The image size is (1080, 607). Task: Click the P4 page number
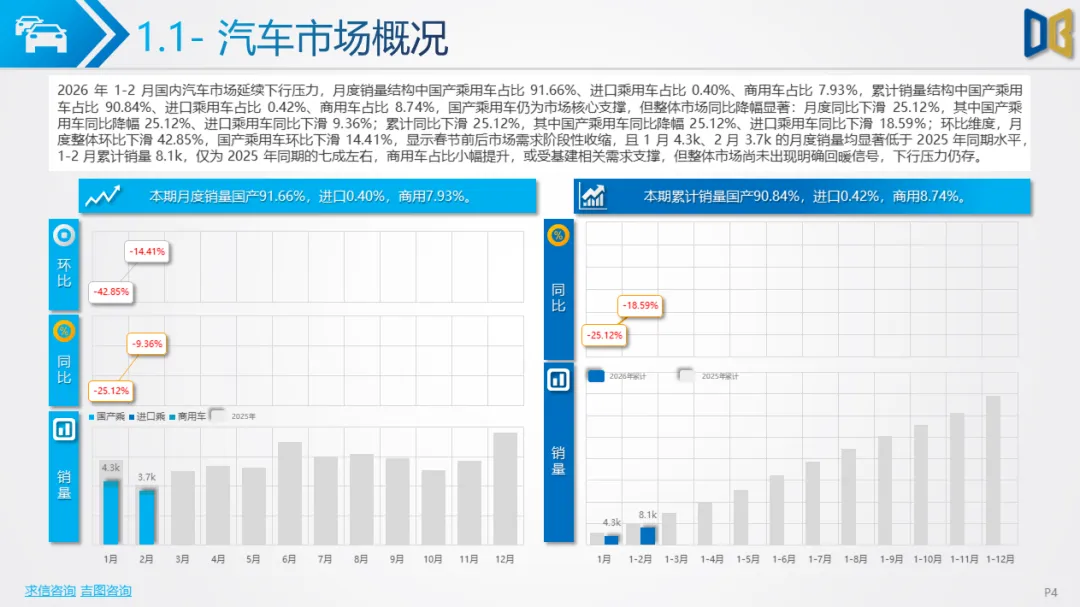(x=1050, y=592)
